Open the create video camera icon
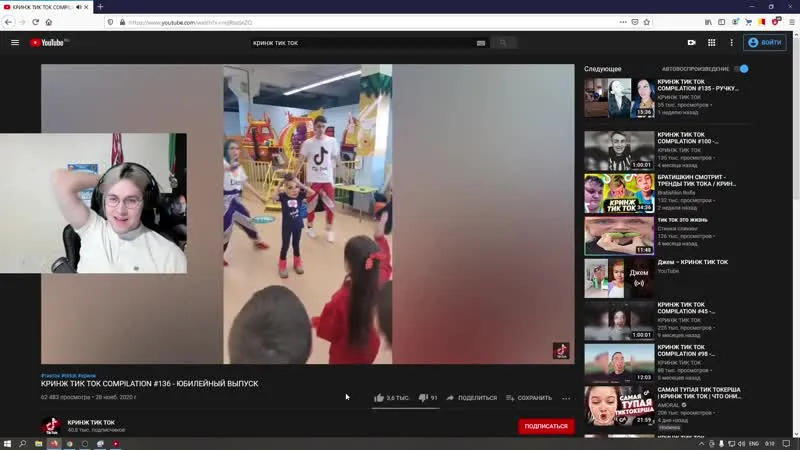The height and width of the screenshot is (450, 800). coord(691,43)
